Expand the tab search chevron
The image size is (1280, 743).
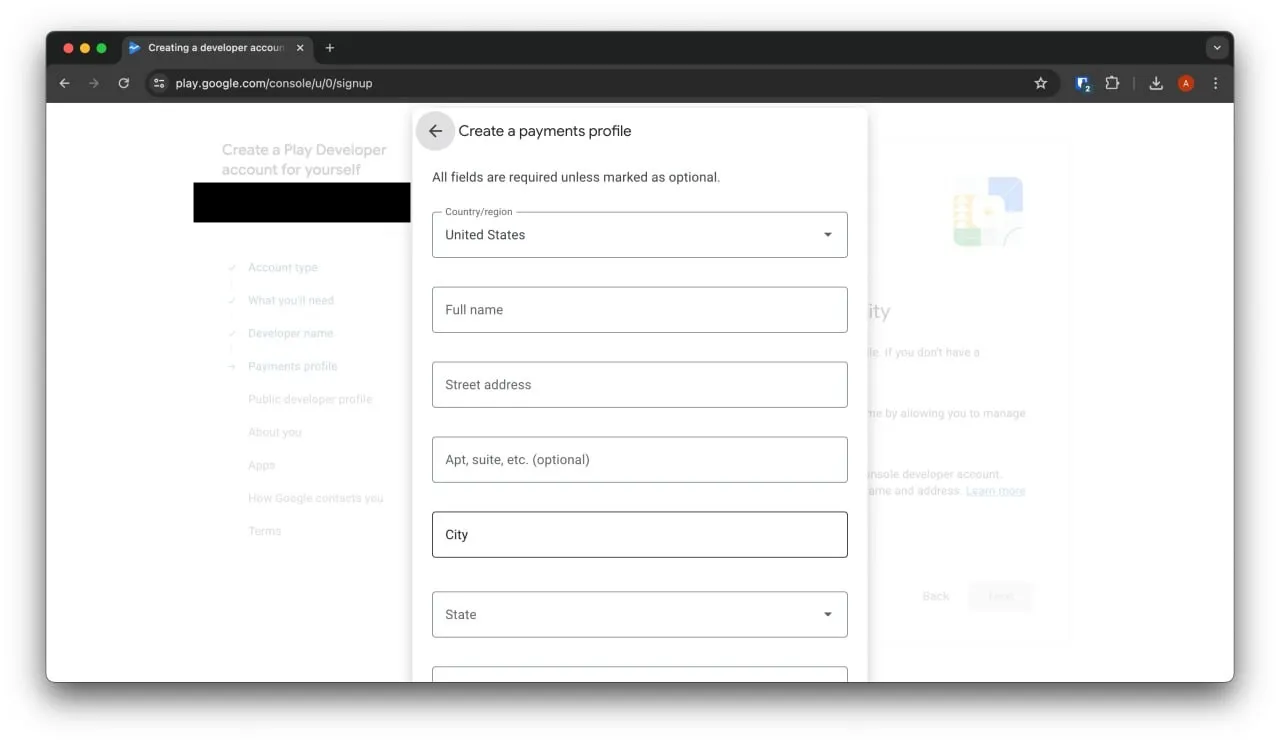click(1217, 47)
